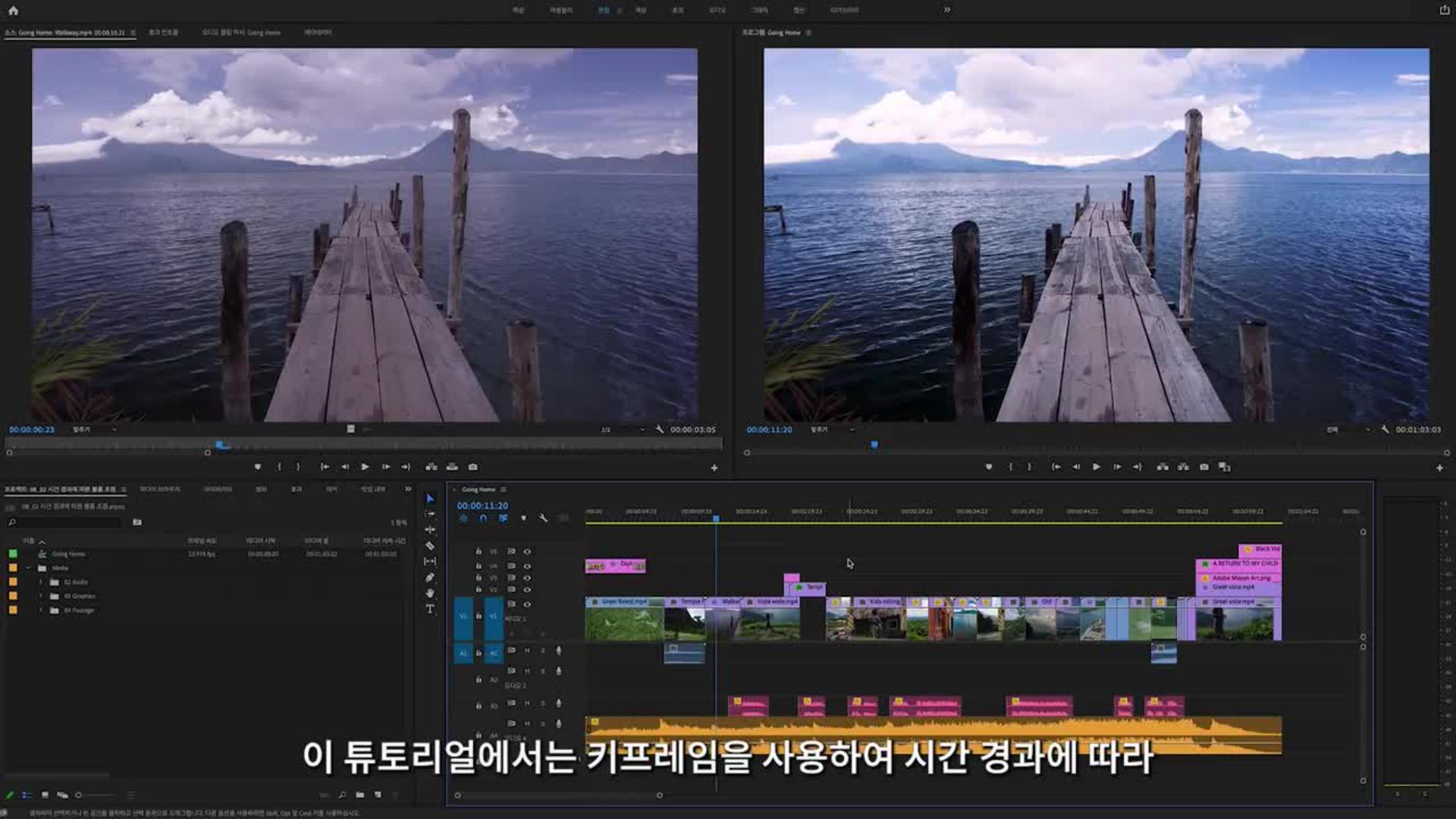Viewport: 1456px width, 819px height.
Task: Switch to Audio Clip Mixer tab
Action: 241,33
